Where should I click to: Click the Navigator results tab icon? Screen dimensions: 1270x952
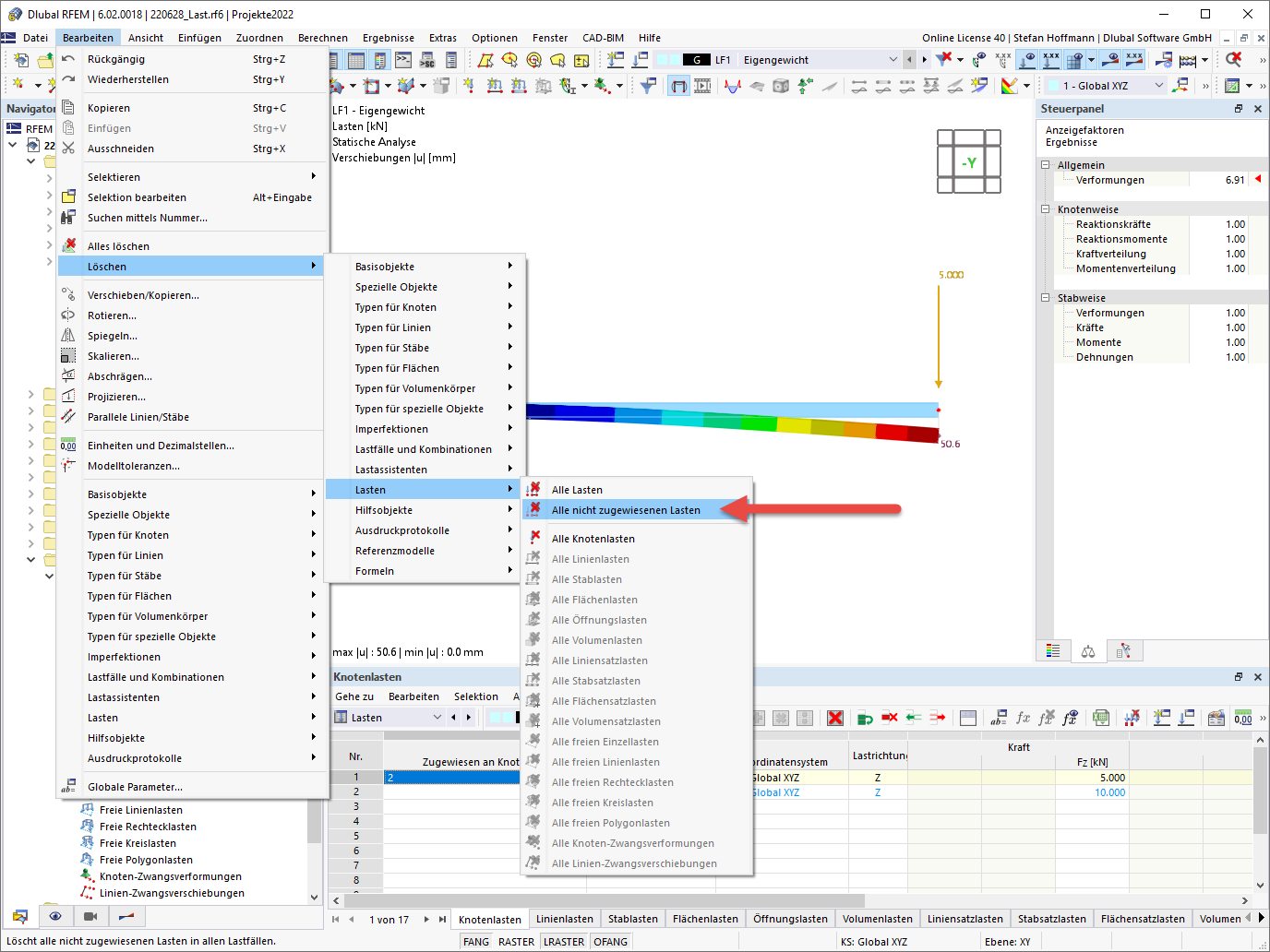click(126, 916)
